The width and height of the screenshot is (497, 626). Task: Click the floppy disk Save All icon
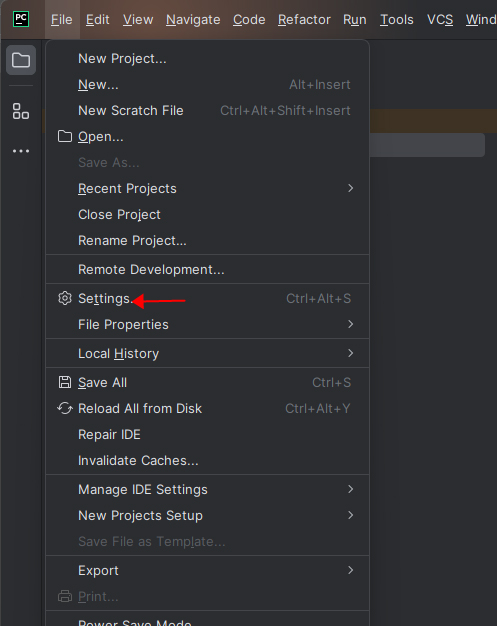coord(65,382)
